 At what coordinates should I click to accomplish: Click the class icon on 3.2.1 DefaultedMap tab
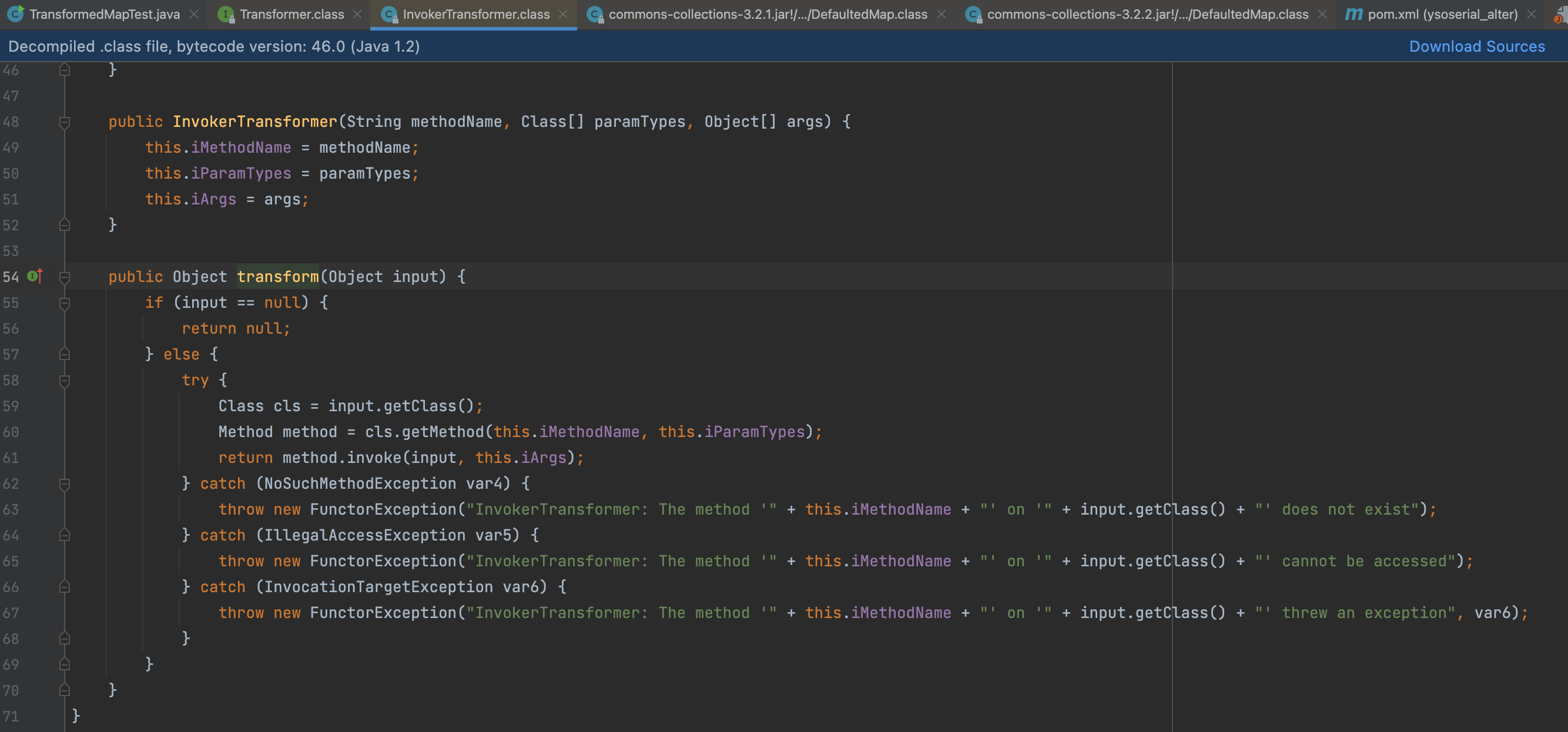click(595, 14)
